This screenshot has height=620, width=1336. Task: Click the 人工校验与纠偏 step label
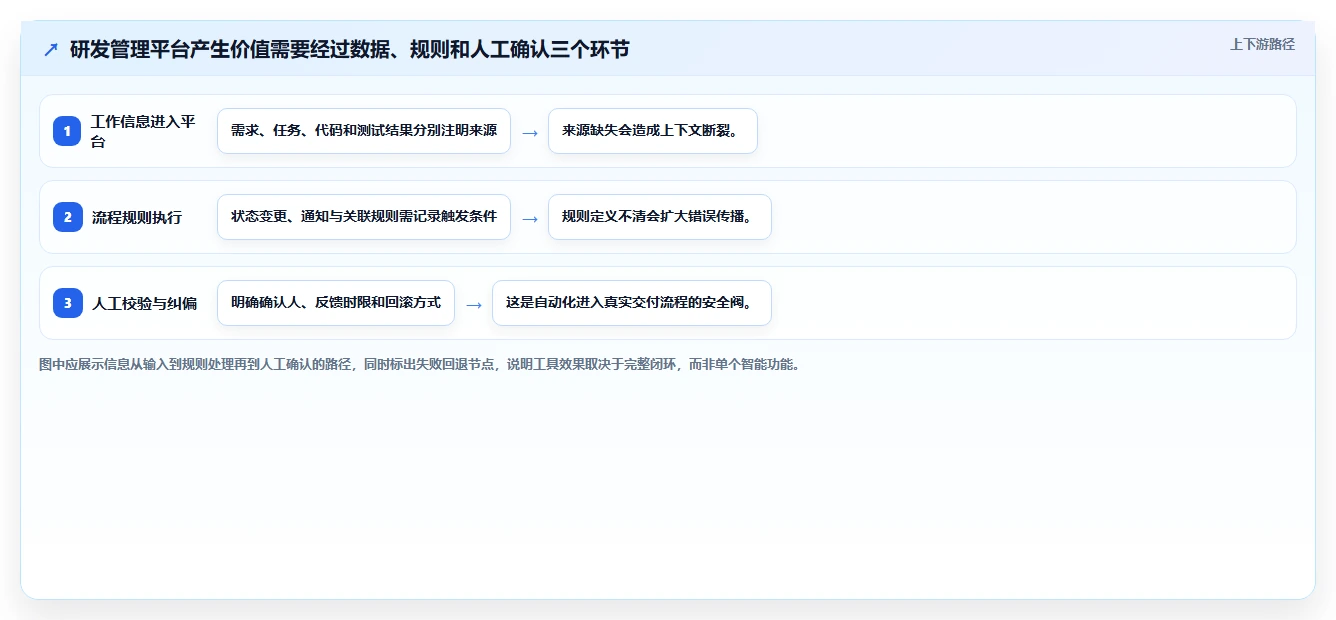pos(144,303)
